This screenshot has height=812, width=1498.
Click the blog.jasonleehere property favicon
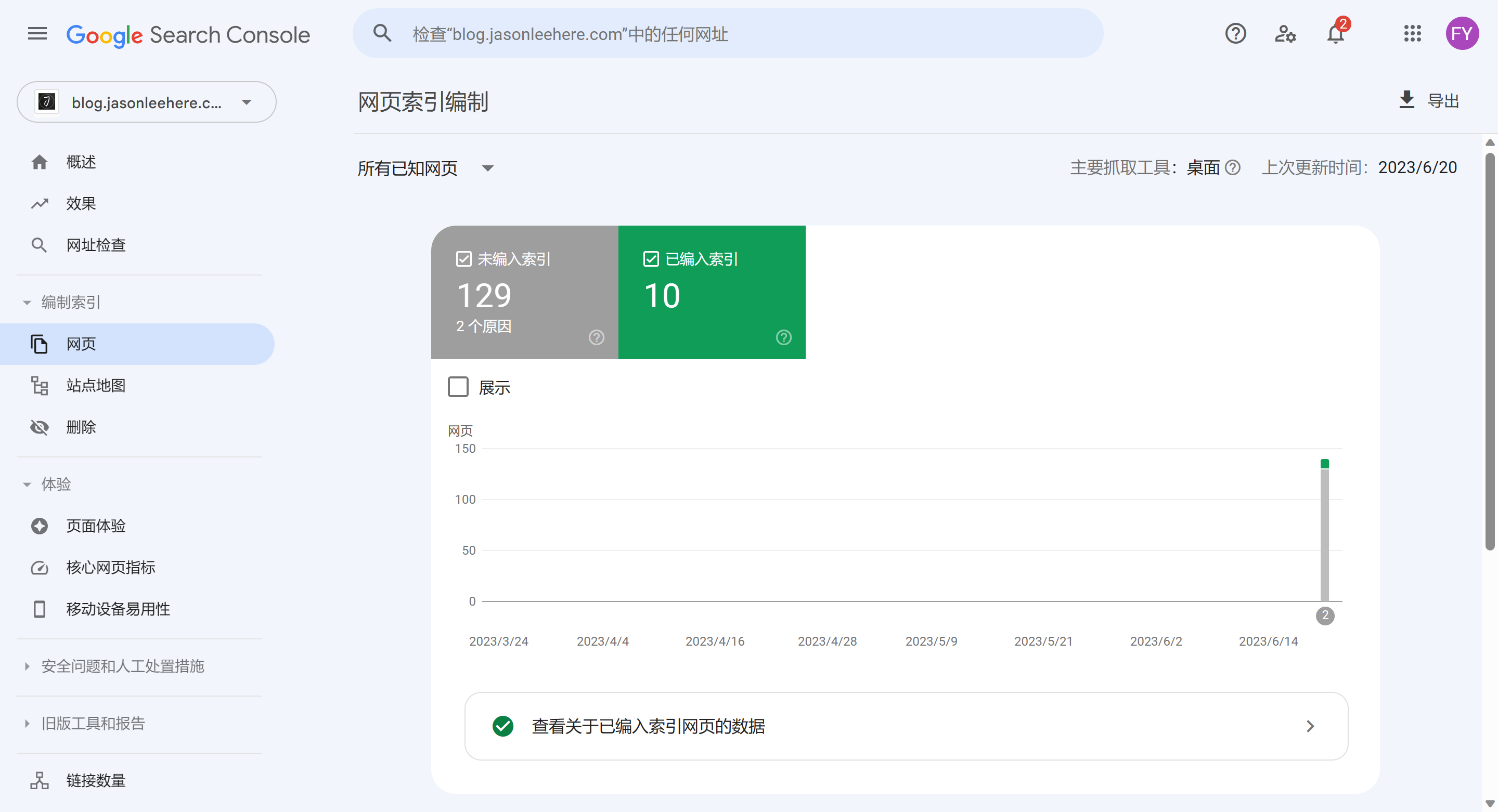[47, 102]
